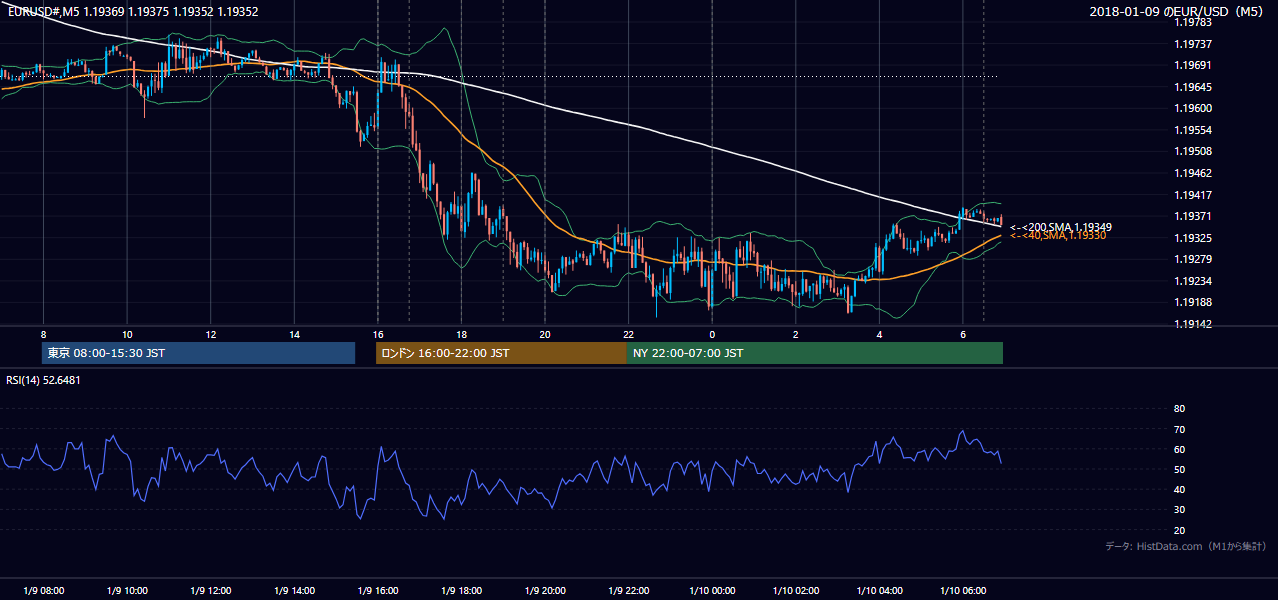Click the 1/9 14:00 date axis label
The image size is (1278, 600).
tap(294, 591)
